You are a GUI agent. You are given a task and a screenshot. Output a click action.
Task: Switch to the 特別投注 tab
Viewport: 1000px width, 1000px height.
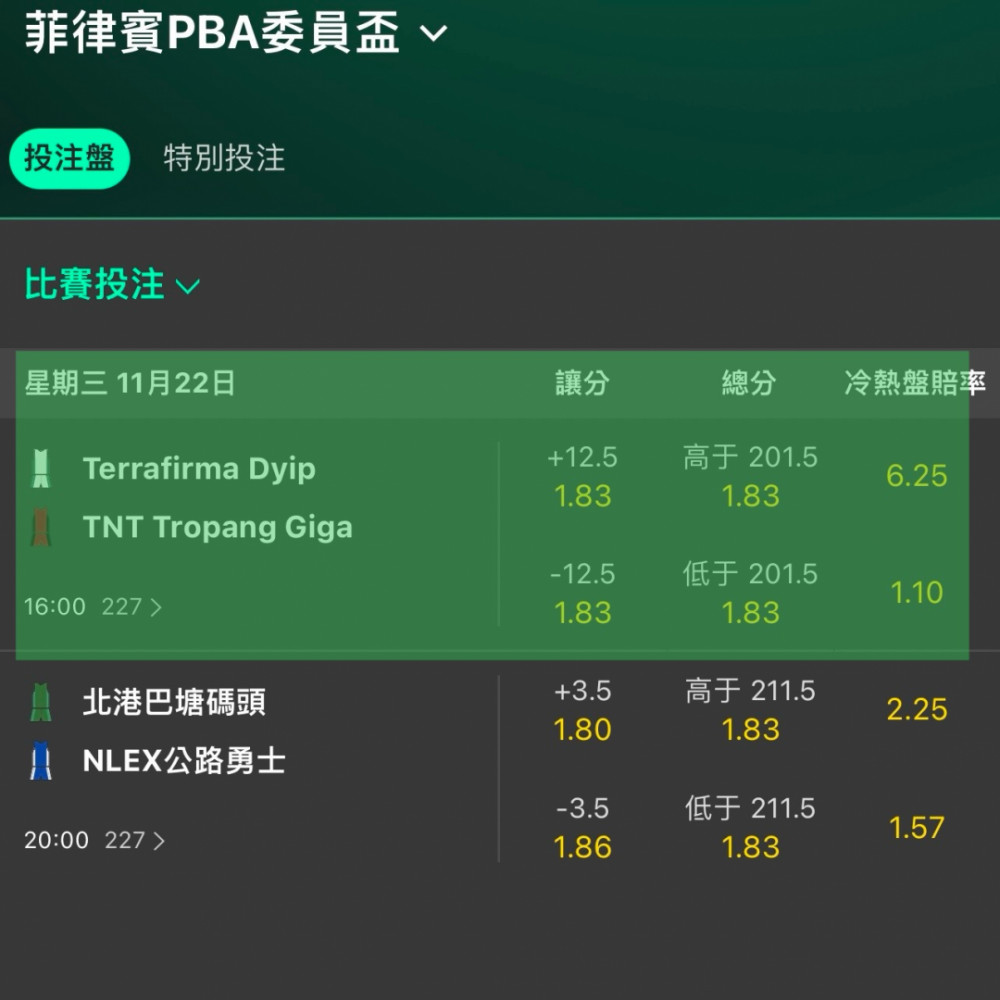tap(224, 158)
